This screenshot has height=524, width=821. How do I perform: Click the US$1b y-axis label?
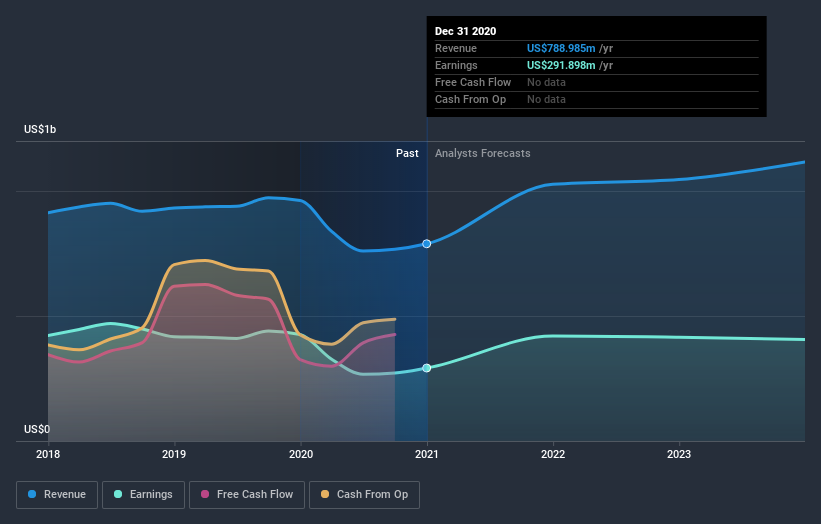click(40, 129)
